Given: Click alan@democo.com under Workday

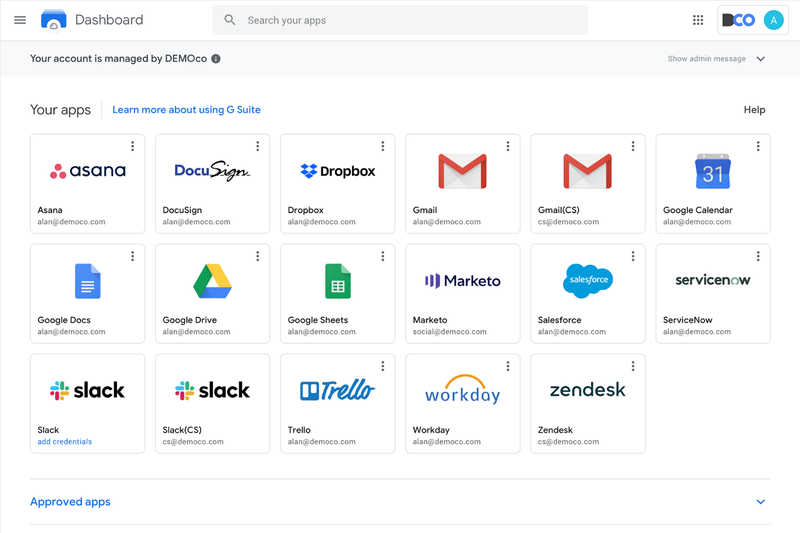Looking at the screenshot, I should pyautogui.click(x=446, y=442).
